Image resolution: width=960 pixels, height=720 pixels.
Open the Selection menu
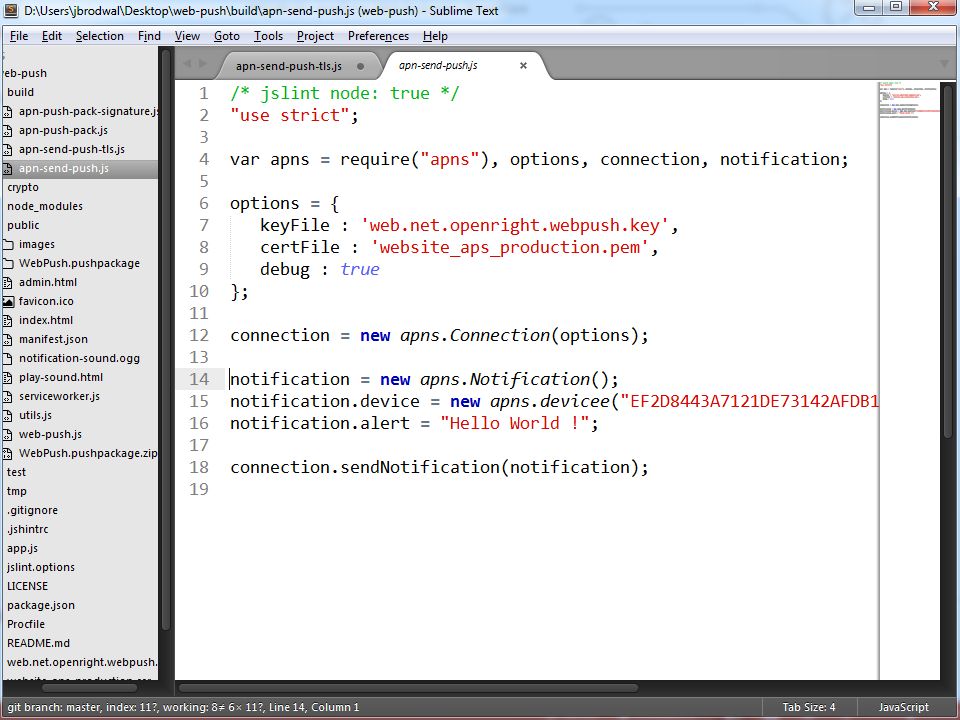pos(100,36)
